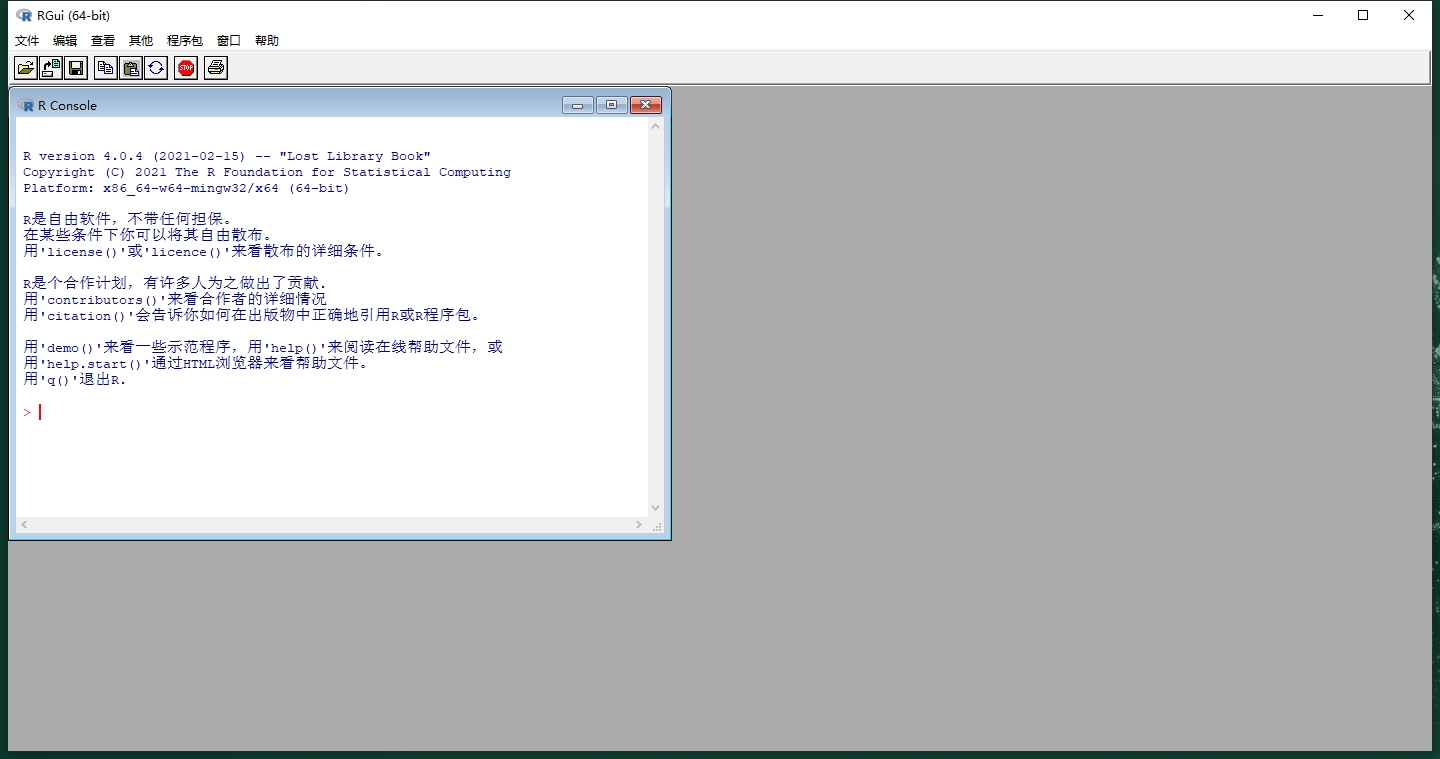
Task: Stop the current computation with the STOP icon
Action: pyautogui.click(x=185, y=67)
